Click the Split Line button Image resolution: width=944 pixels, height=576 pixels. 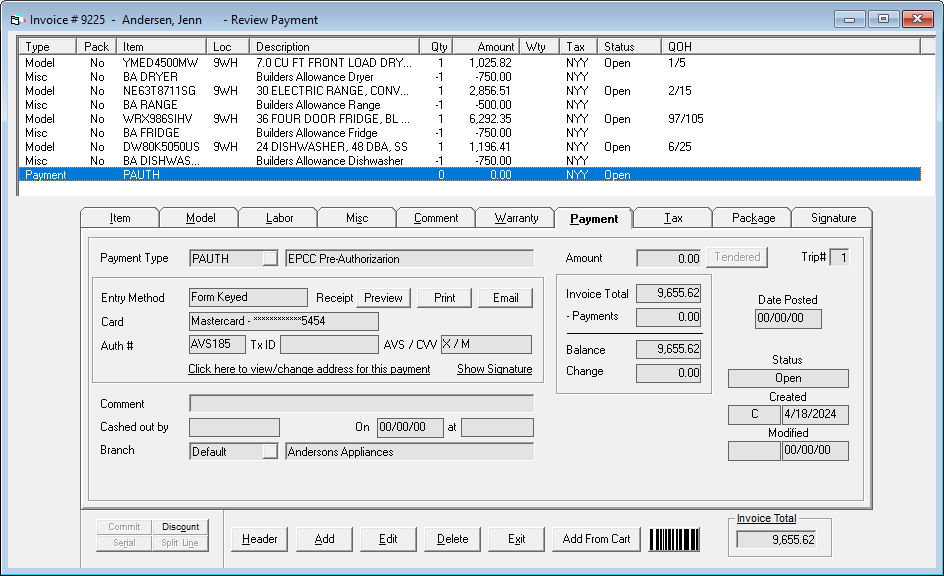(180, 543)
